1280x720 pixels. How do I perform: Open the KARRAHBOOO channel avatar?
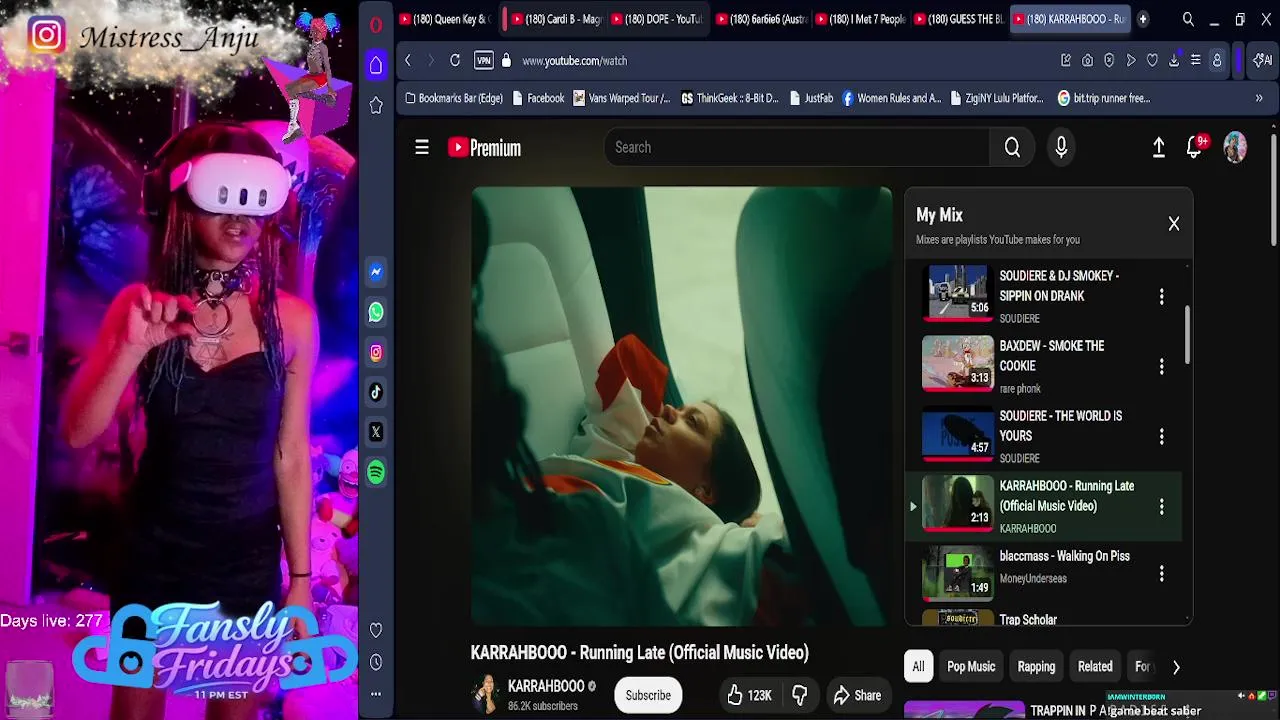click(486, 695)
